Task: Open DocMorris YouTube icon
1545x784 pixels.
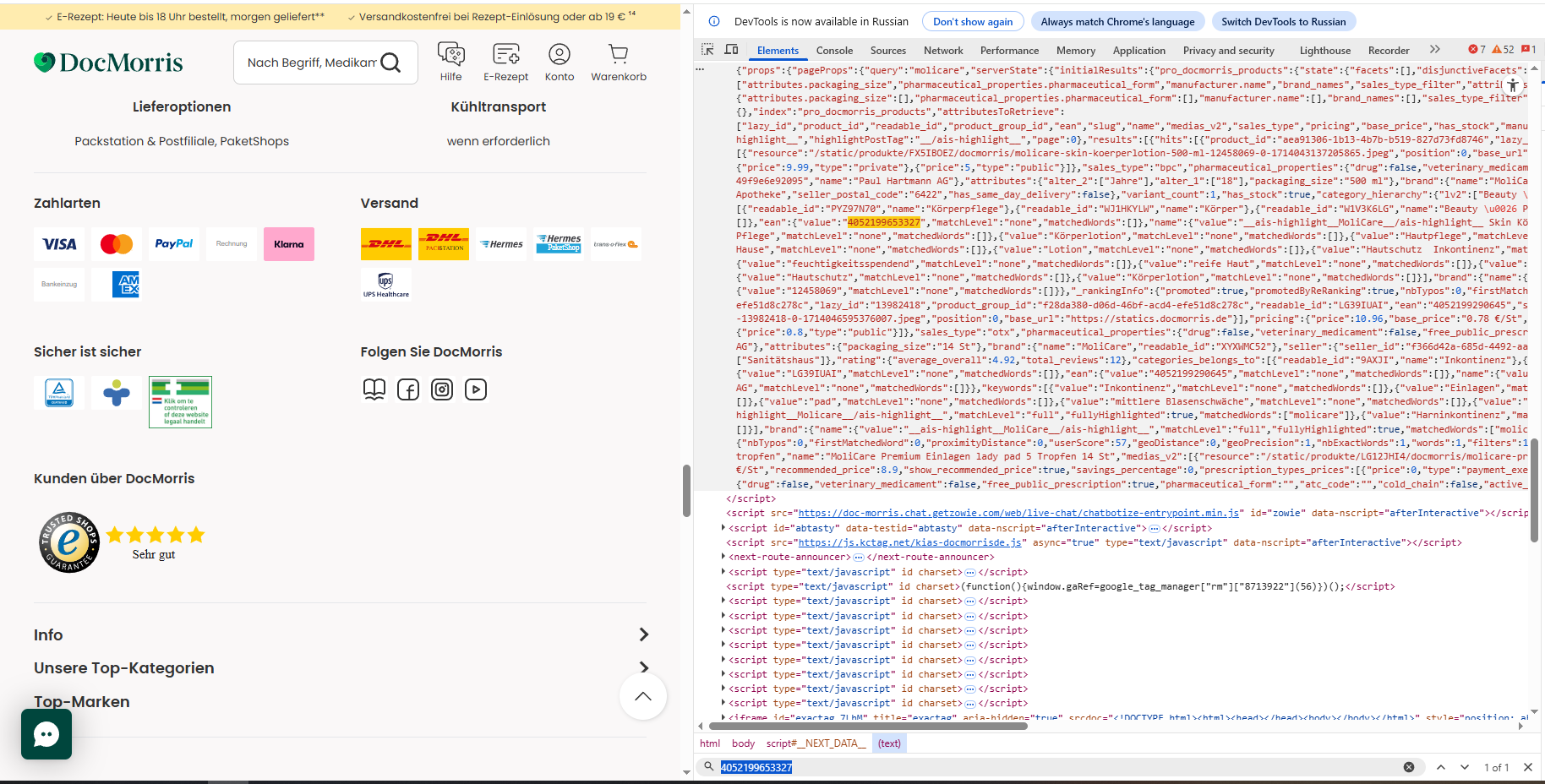Action: pos(476,389)
